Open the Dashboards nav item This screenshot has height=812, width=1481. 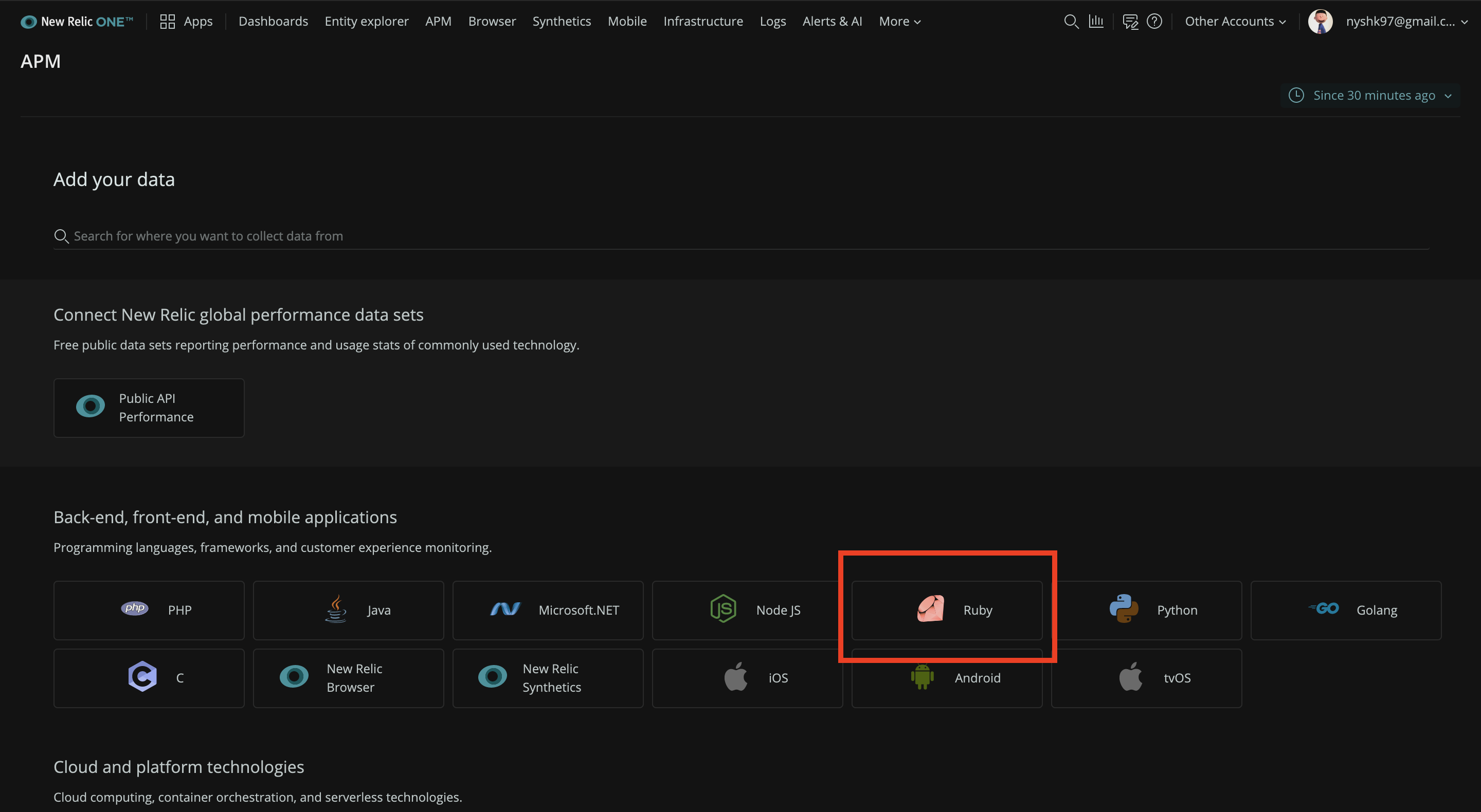pyautogui.click(x=273, y=22)
